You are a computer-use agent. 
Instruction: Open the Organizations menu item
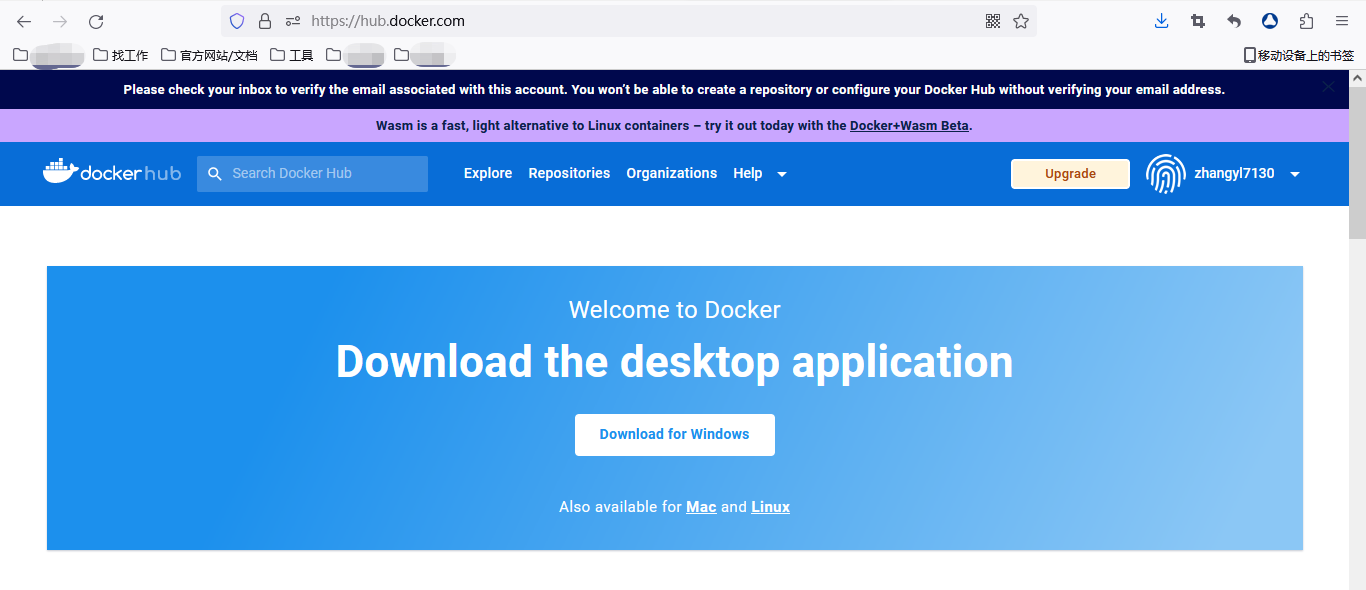point(672,173)
